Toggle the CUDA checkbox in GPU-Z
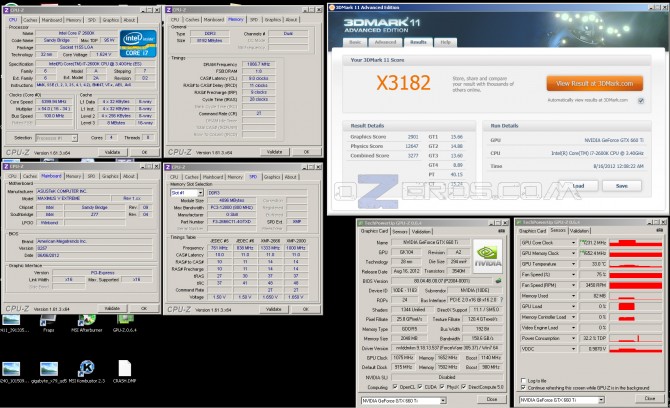670x408 pixels. click(420, 387)
